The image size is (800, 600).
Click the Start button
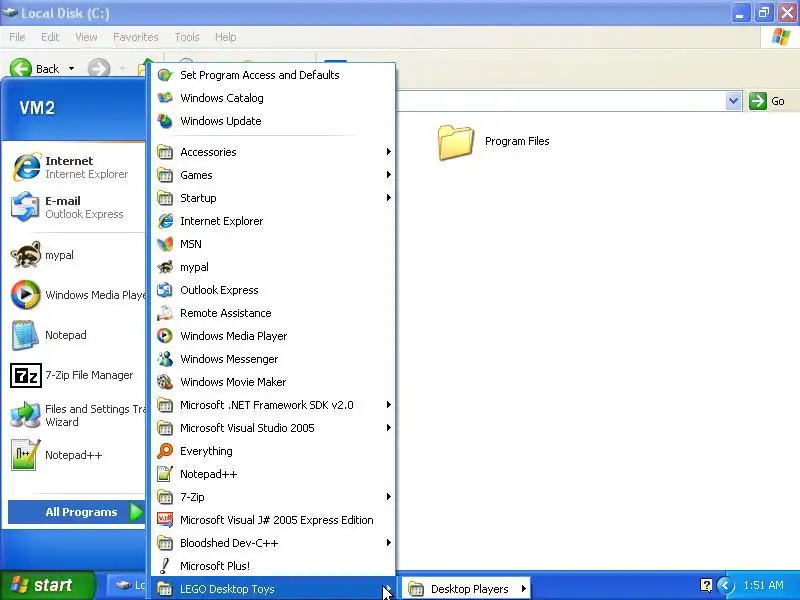tap(47, 585)
